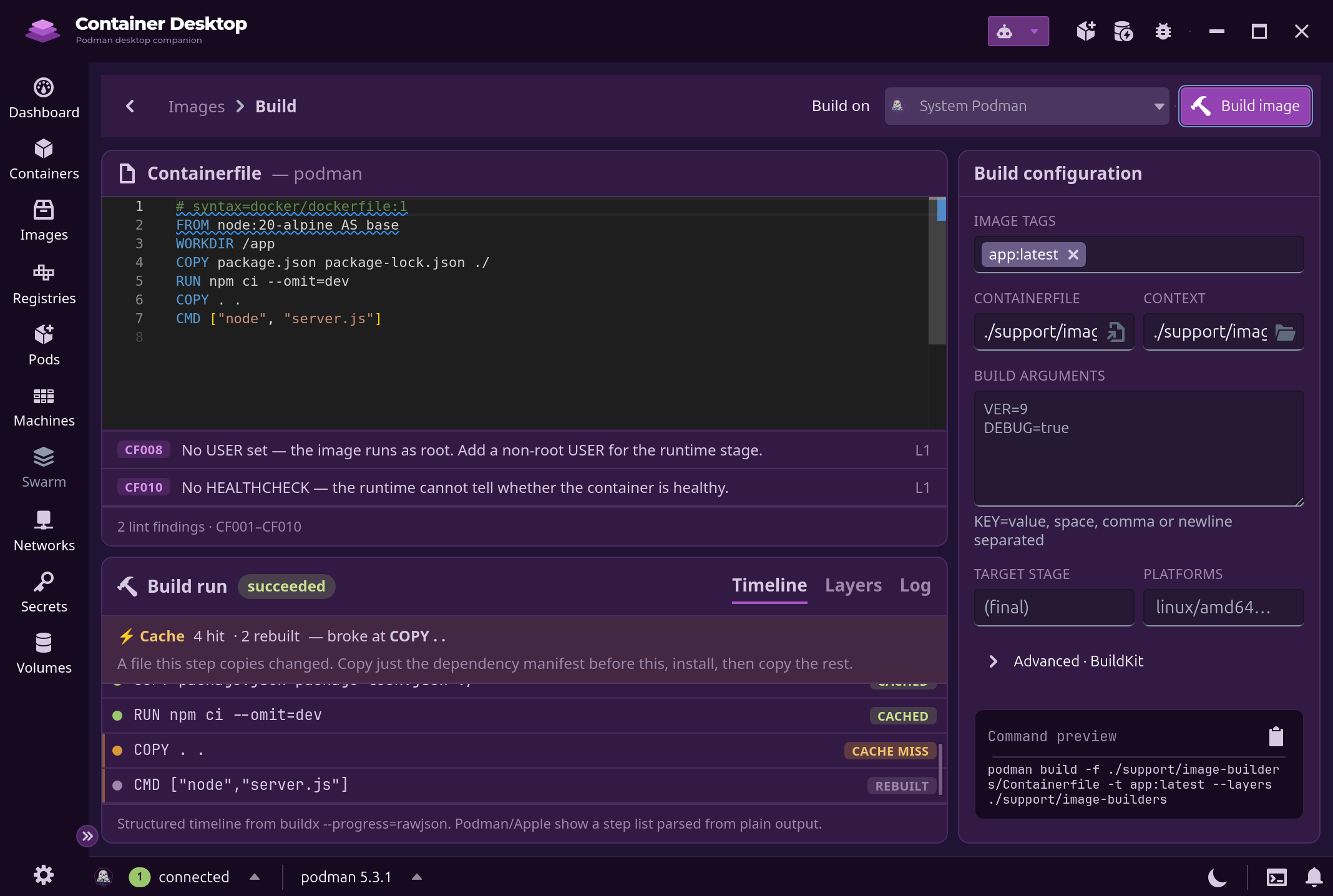Click the robot connection button in the title bar
1333x896 pixels.
click(1005, 31)
